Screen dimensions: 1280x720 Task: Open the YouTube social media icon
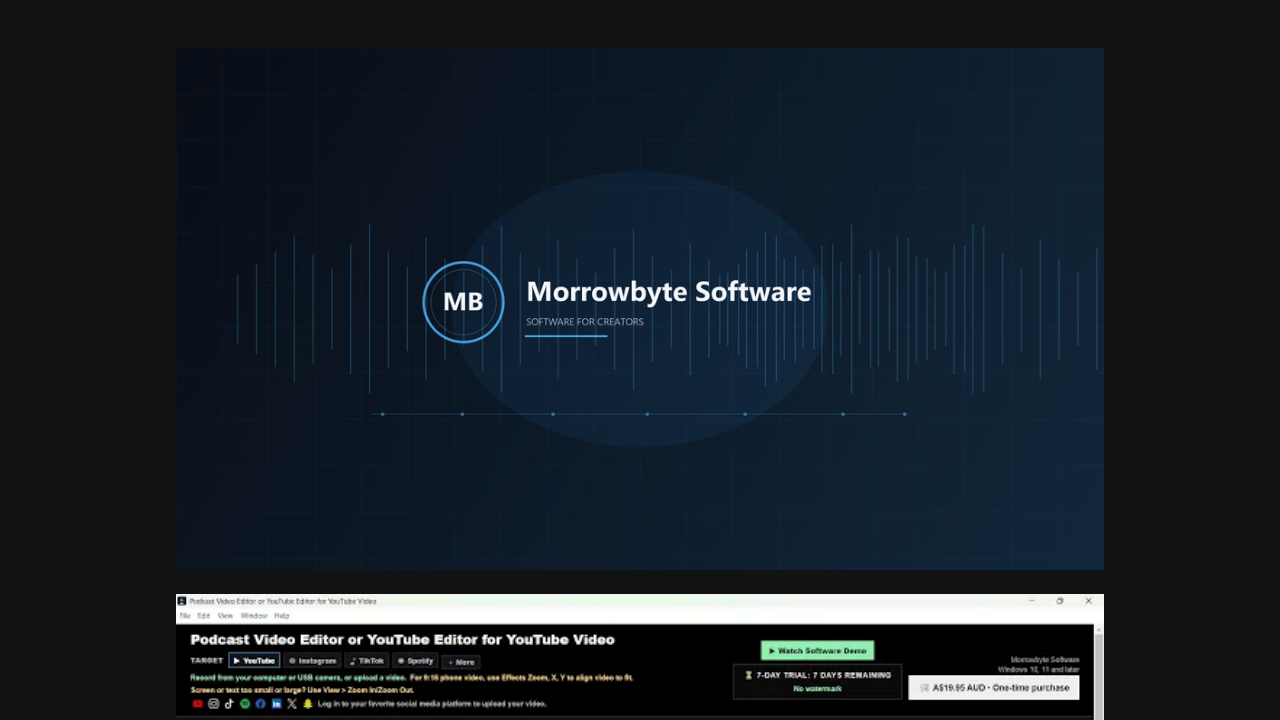[198, 704]
